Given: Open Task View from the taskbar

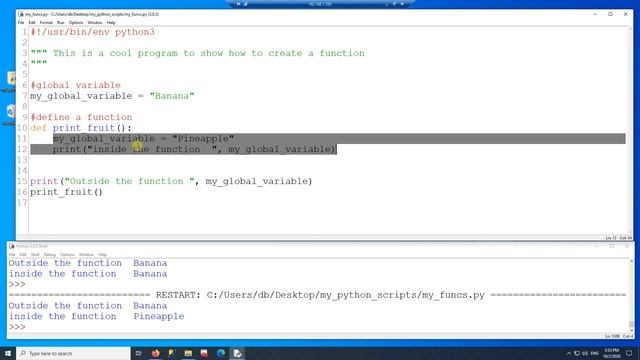Looking at the screenshot, I should (139, 353).
